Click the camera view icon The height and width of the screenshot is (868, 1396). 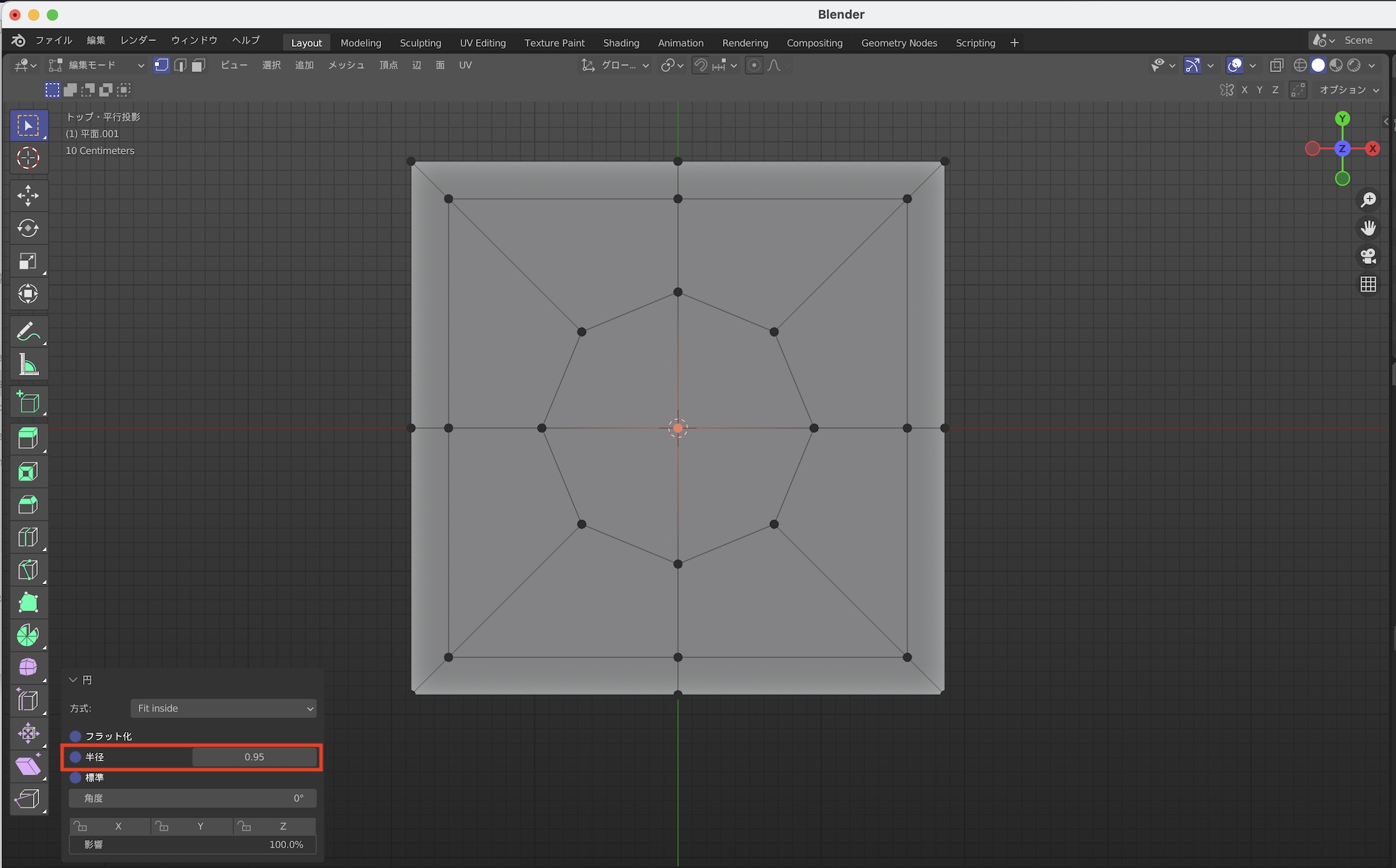tap(1368, 256)
